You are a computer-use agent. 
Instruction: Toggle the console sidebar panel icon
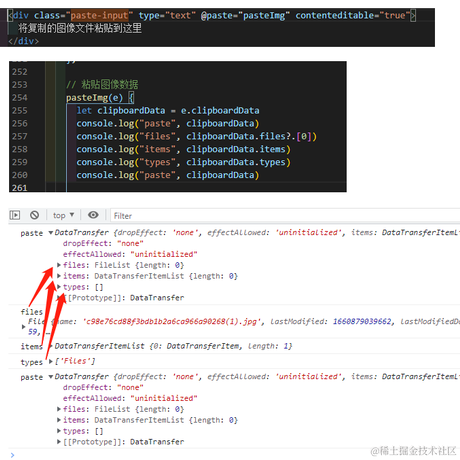(x=15, y=215)
